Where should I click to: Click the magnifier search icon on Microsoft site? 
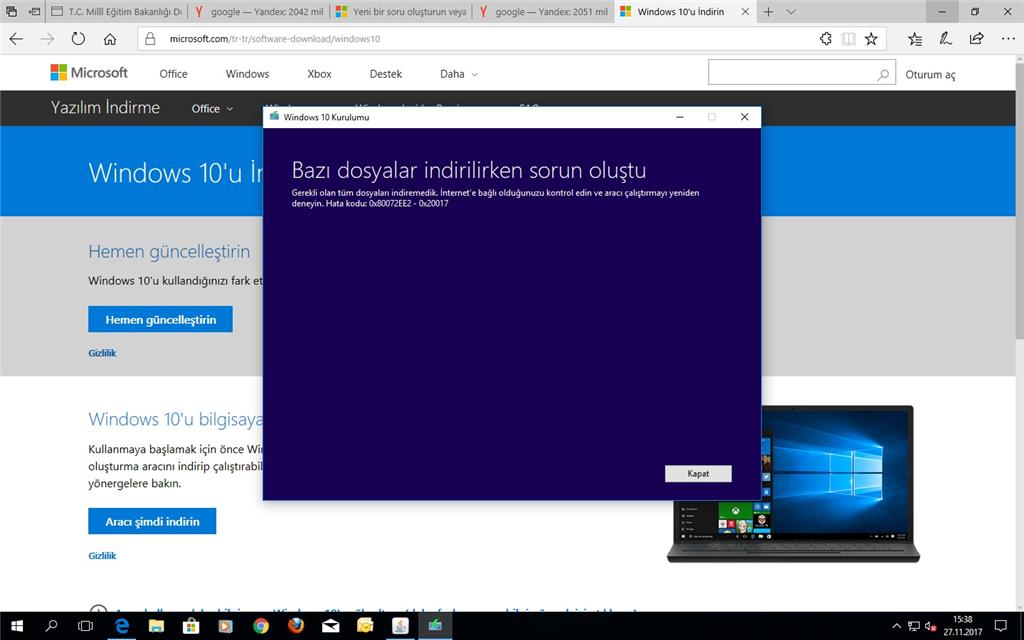click(883, 74)
